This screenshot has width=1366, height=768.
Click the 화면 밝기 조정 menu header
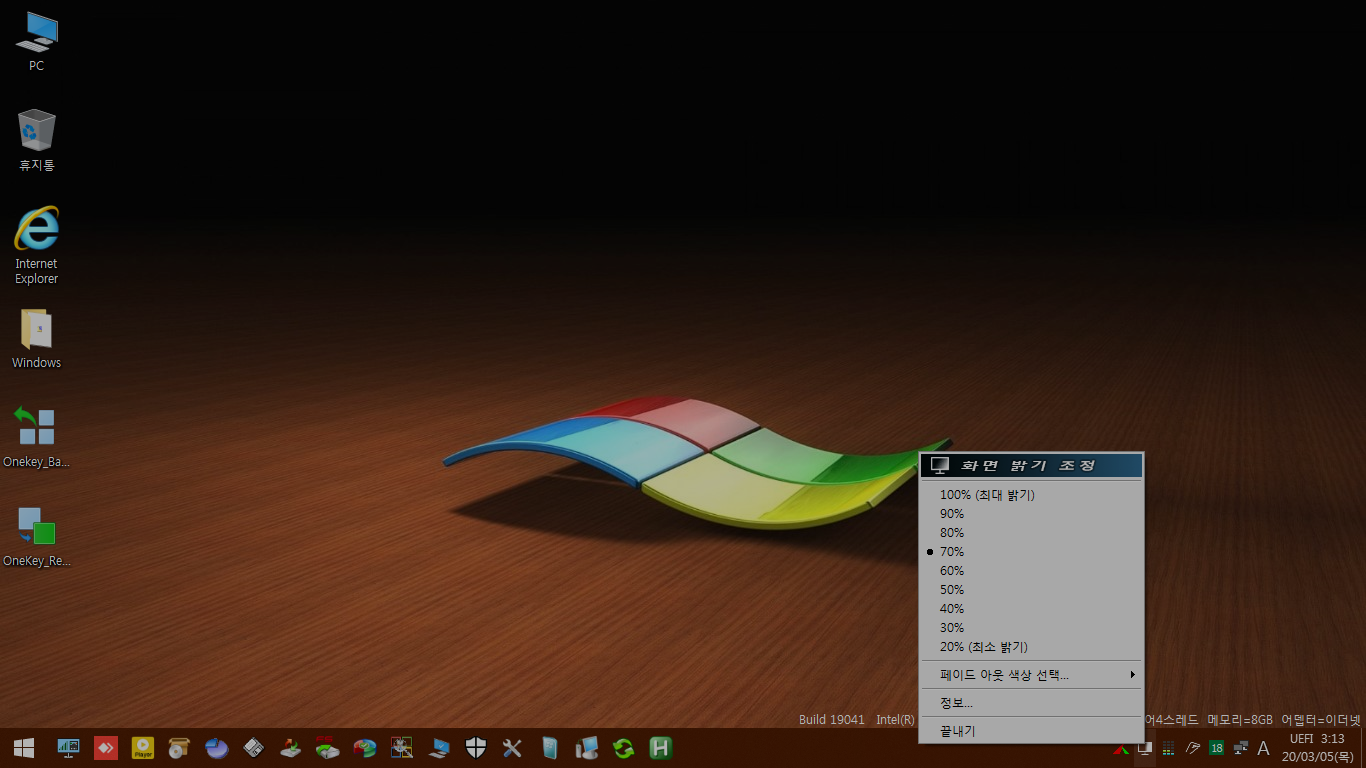click(1031, 465)
